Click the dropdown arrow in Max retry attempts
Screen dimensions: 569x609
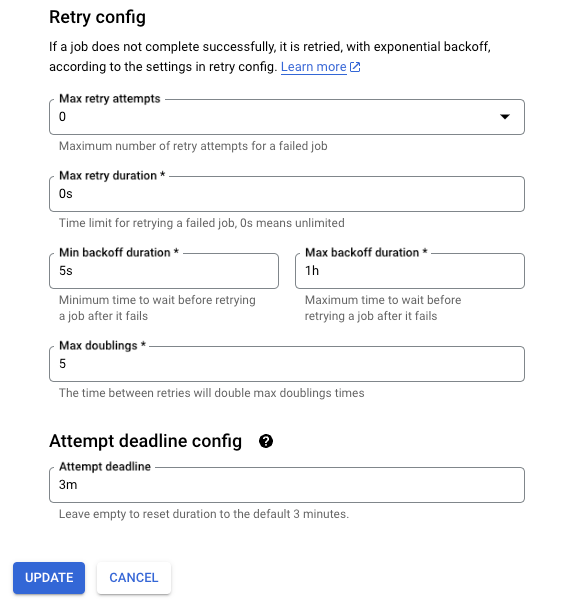pos(505,117)
